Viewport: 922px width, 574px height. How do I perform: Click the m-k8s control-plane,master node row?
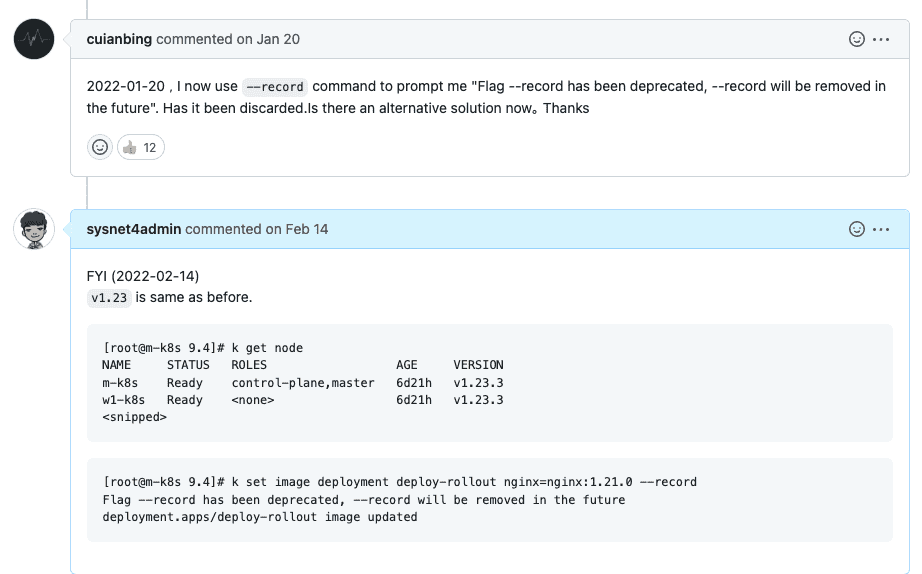click(303, 383)
